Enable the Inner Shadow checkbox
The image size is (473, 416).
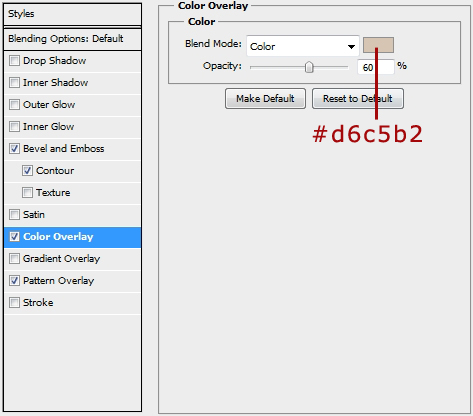14,83
